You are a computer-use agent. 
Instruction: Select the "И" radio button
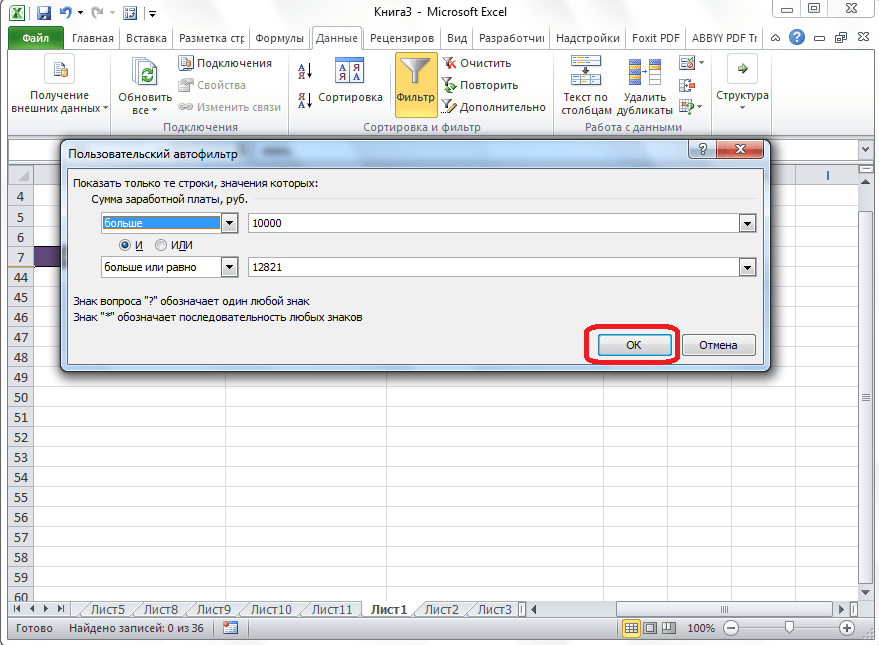click(125, 245)
